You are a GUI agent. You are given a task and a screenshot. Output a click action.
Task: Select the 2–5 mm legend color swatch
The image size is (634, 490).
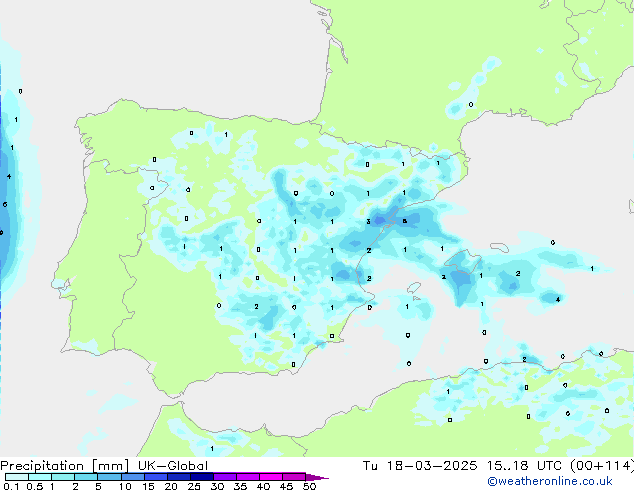[x=86, y=477]
